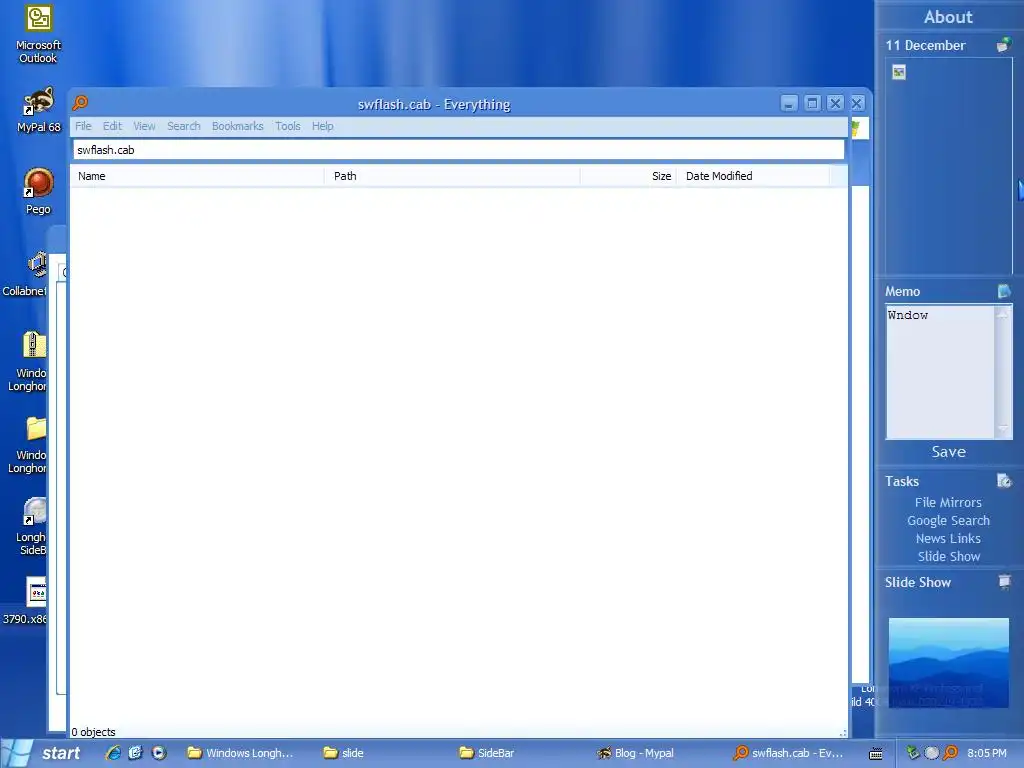
Task: Open the Pego desktop shortcut
Action: [x=39, y=191]
